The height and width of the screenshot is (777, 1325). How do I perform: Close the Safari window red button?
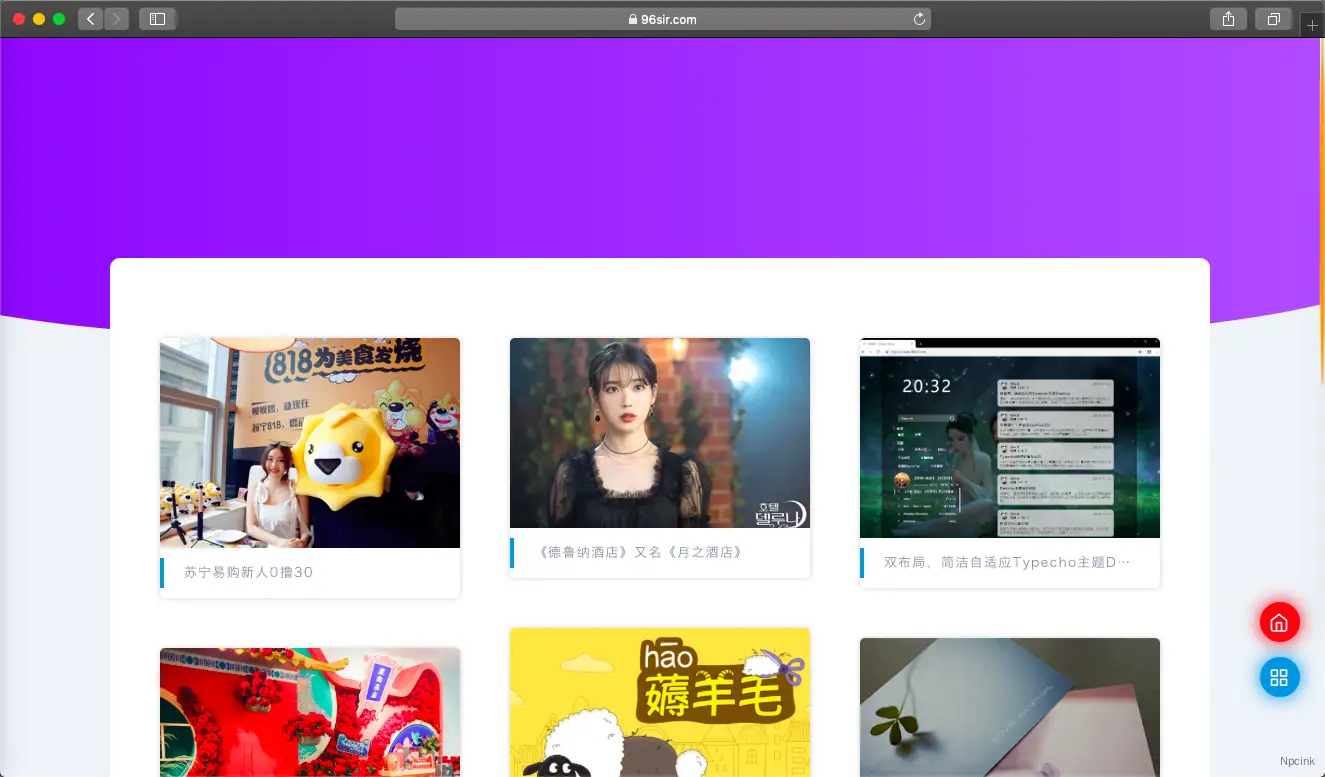coord(19,19)
